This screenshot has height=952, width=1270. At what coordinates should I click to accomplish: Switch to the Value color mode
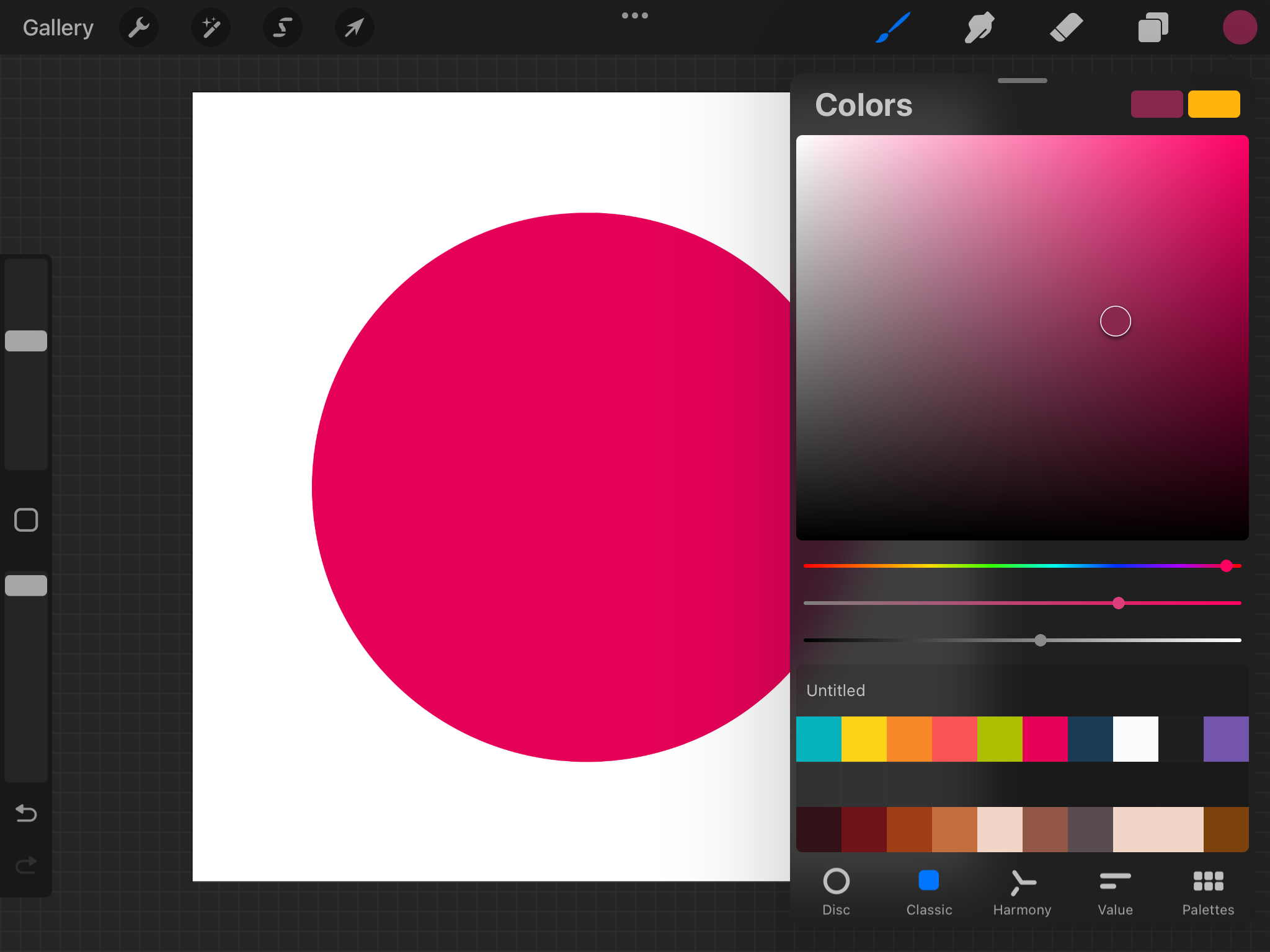[x=1114, y=891]
